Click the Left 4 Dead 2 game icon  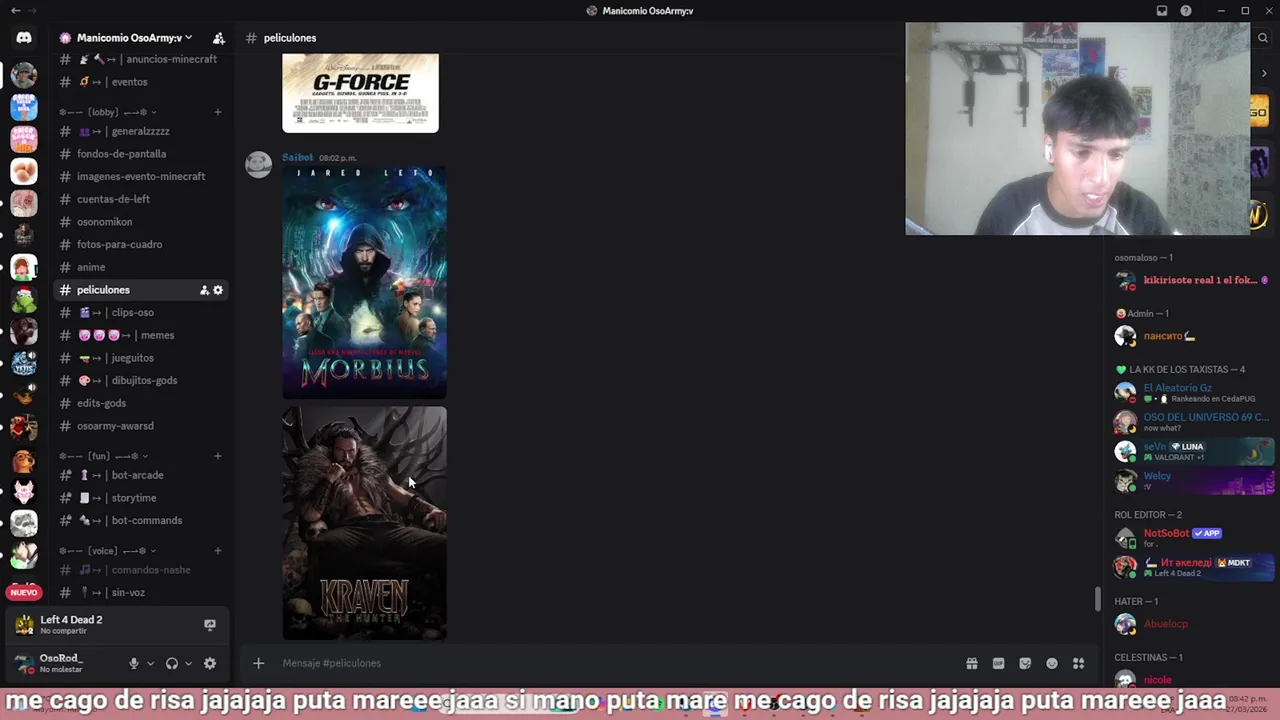click(x=24, y=625)
